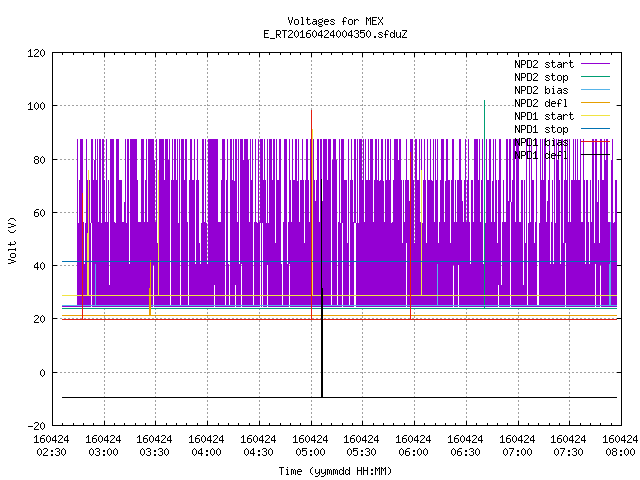Click the x-axis tick label 03:00
The image size is (640, 480).
pos(103,452)
